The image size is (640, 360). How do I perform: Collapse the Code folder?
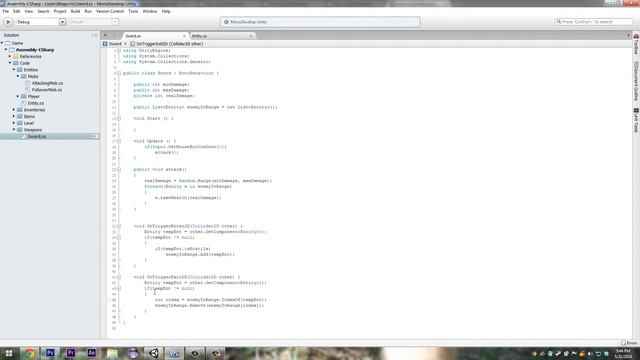pyautogui.click(x=10, y=63)
